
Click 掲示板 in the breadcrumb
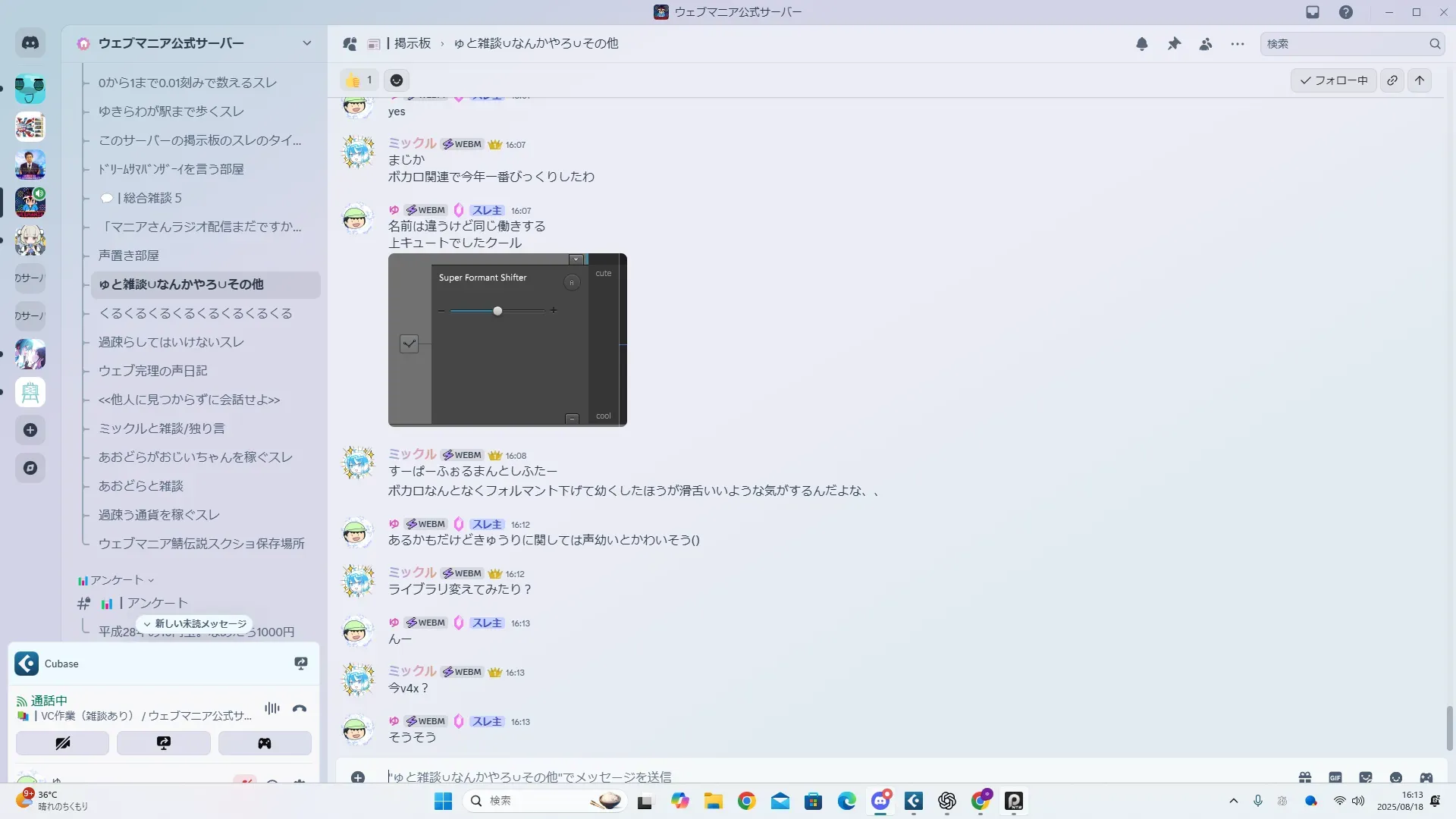412,43
